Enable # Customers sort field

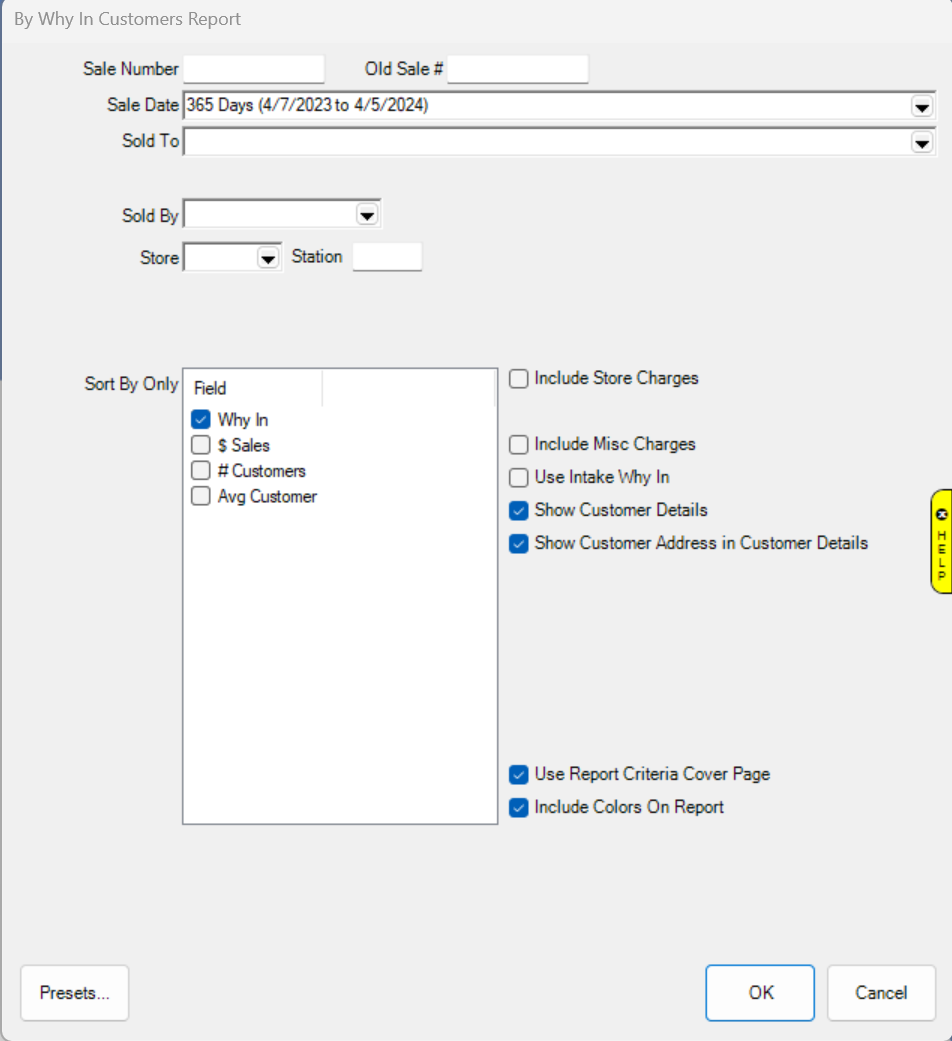point(201,471)
